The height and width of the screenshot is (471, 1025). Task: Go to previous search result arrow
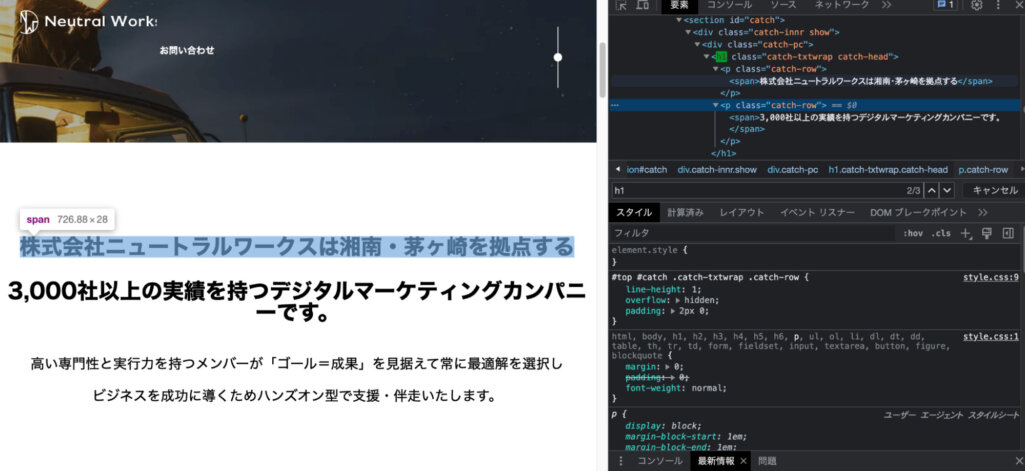932,191
